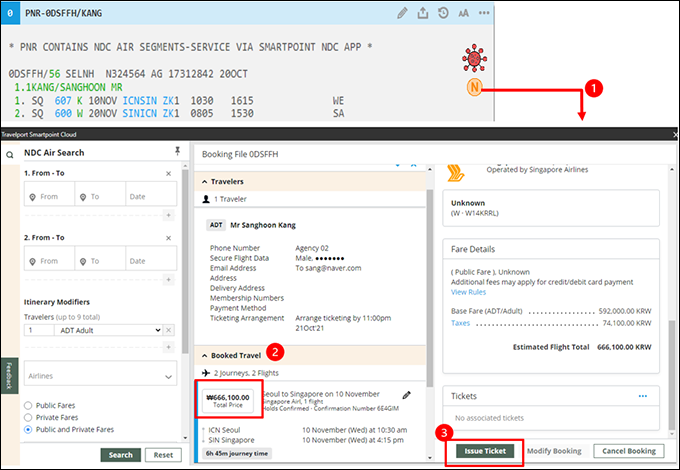Click the 56 link in 0DSFFH/56 line

(x=55, y=74)
